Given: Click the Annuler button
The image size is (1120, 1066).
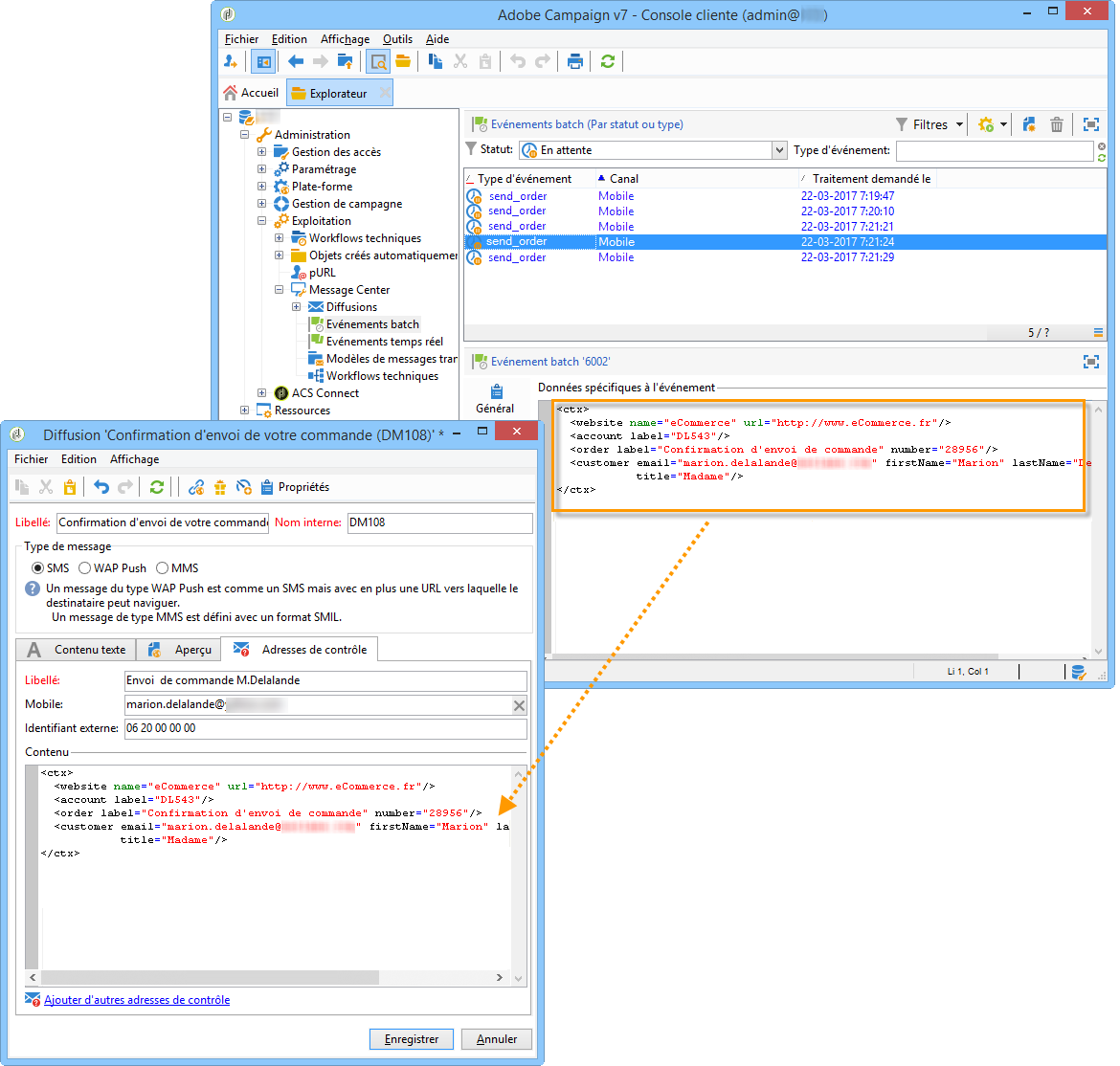Looking at the screenshot, I should click(497, 1039).
